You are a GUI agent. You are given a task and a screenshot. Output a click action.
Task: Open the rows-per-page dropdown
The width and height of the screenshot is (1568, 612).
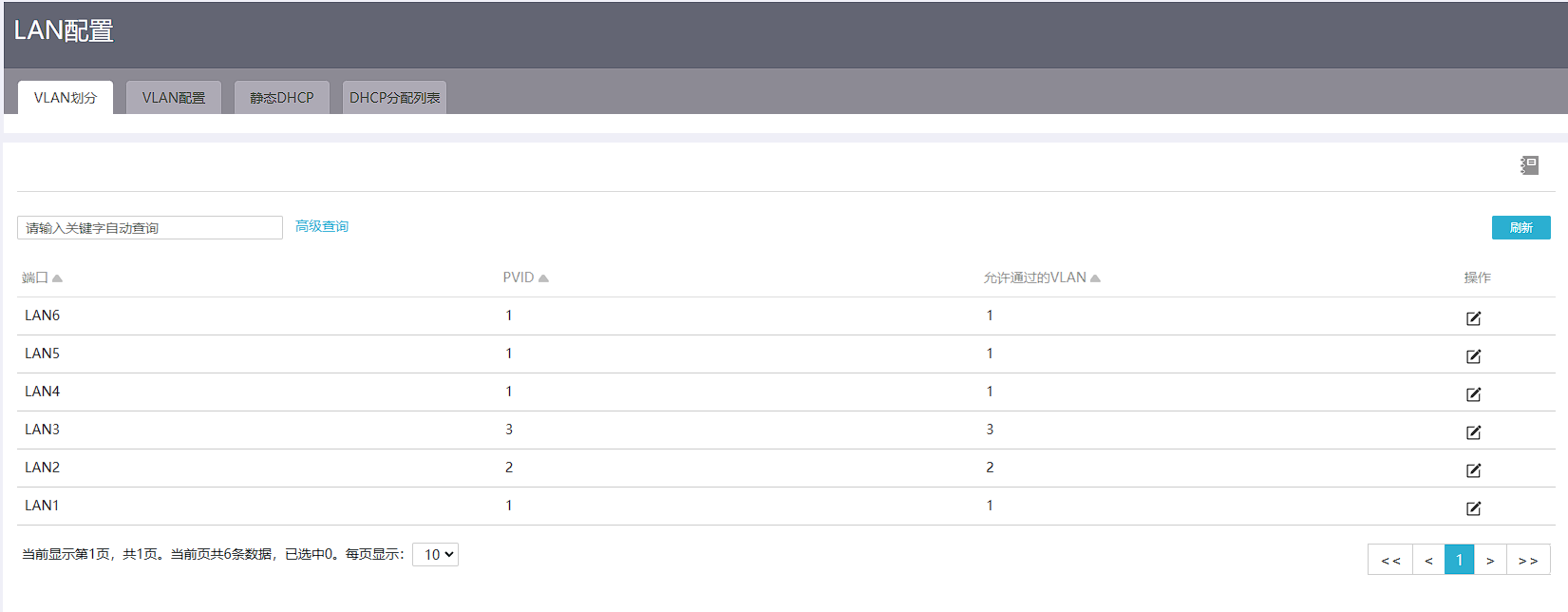436,555
